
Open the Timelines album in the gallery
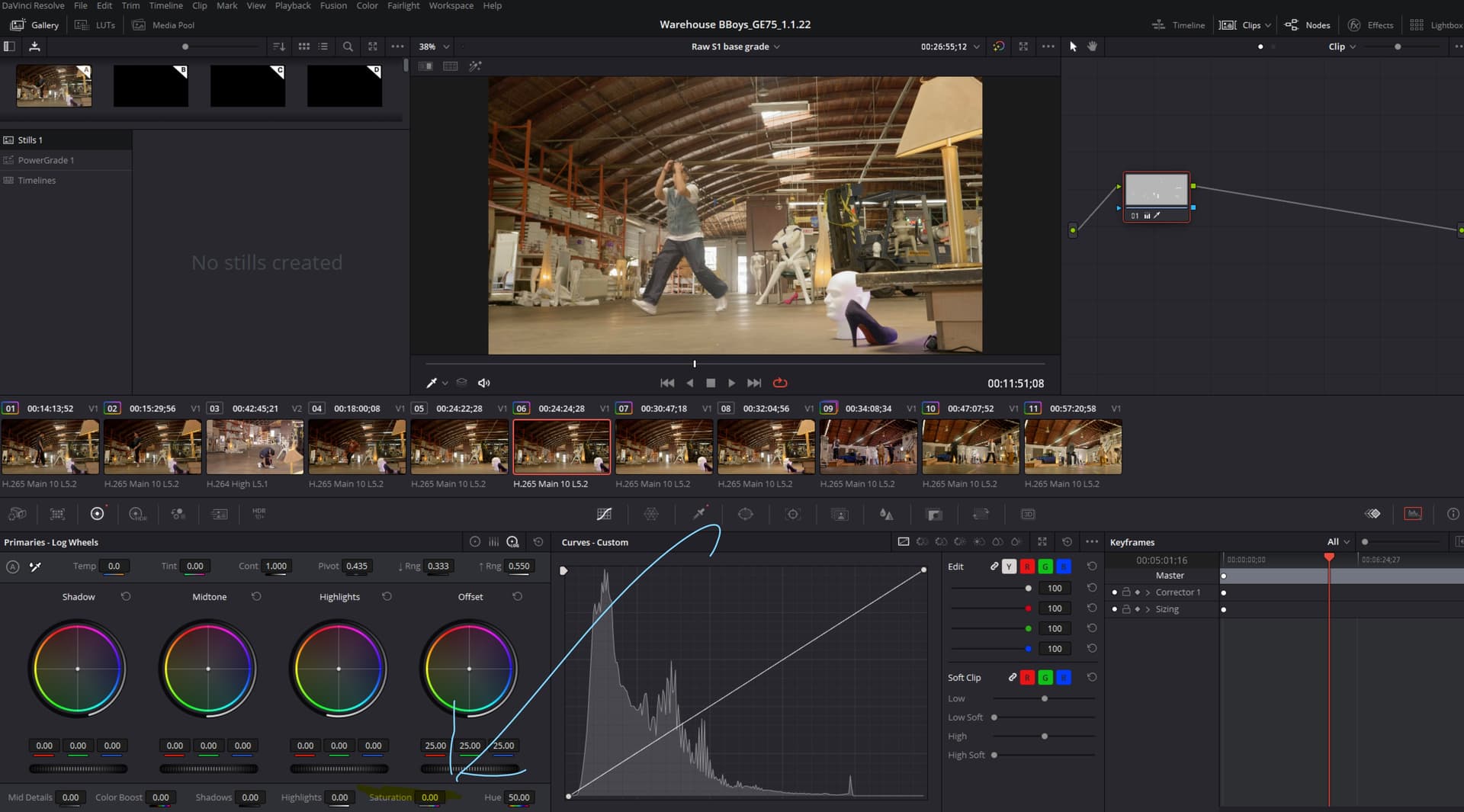[x=35, y=180]
